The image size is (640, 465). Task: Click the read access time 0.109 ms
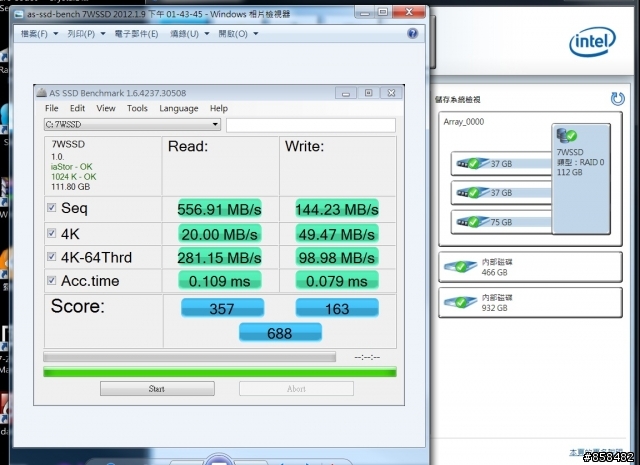tap(219, 281)
